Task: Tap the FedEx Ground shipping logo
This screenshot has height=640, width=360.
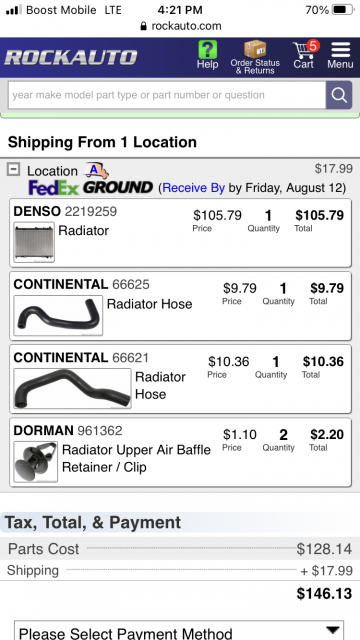Action: point(90,188)
